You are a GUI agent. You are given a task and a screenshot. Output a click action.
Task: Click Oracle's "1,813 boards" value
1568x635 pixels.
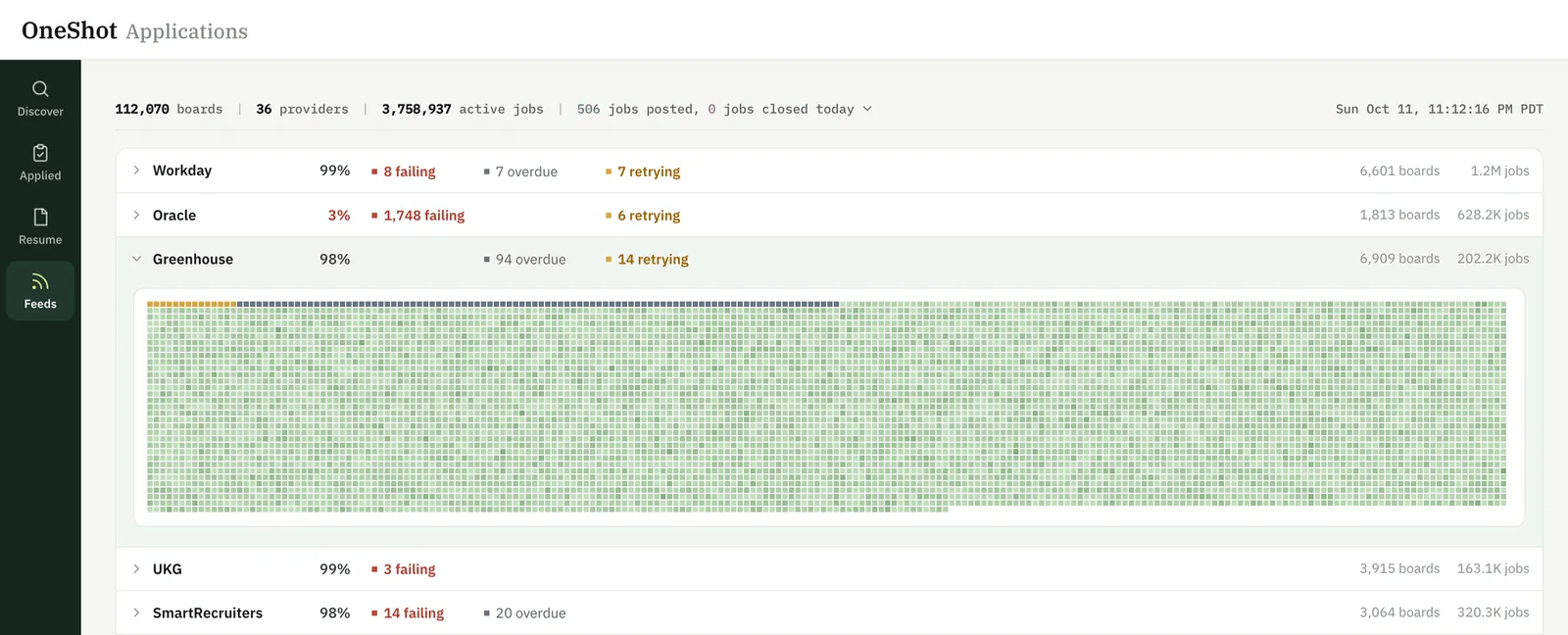(x=1399, y=215)
